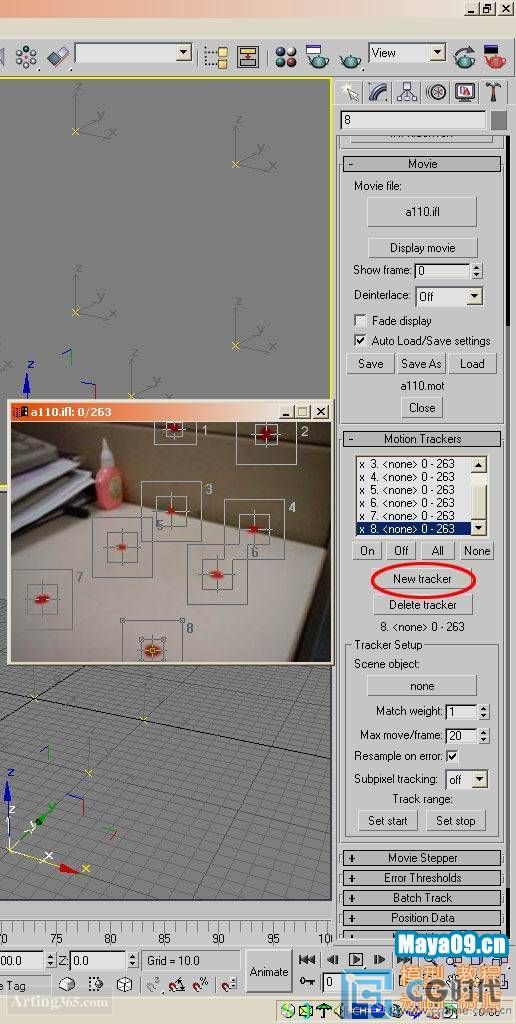Step to next frame
The width and height of the screenshot is (516, 1024).
[379, 959]
